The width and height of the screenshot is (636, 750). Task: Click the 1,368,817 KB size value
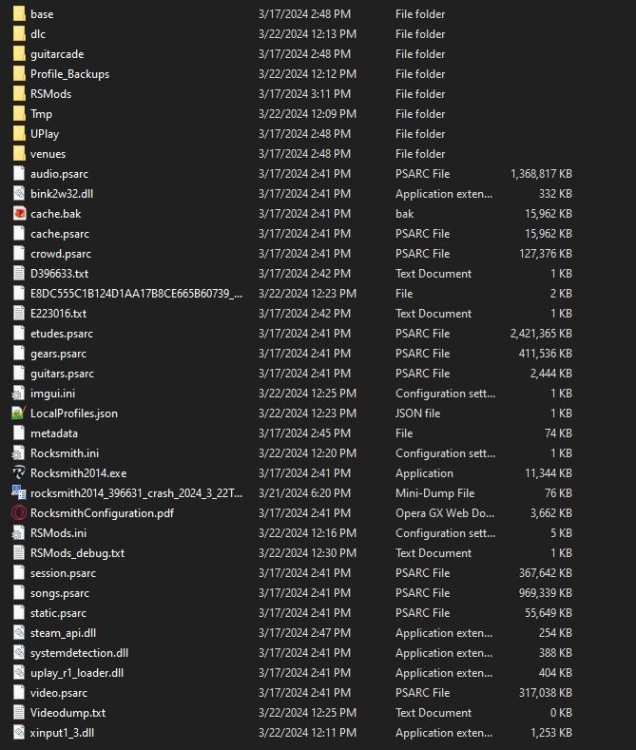tap(541, 174)
